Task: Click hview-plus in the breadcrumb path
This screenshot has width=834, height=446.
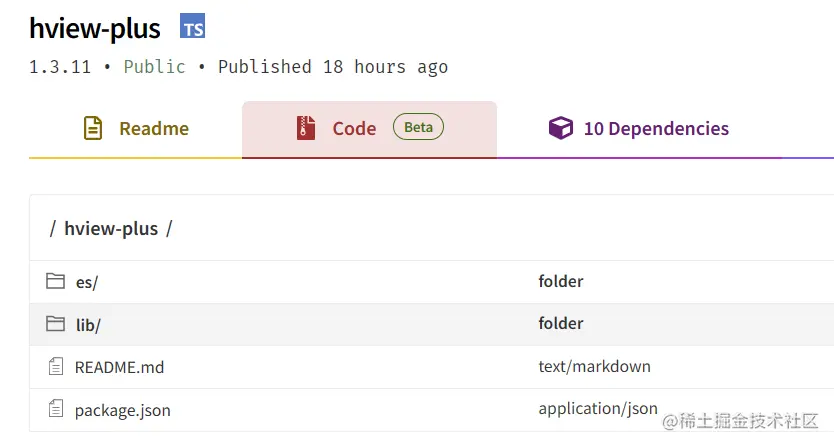Action: (111, 229)
